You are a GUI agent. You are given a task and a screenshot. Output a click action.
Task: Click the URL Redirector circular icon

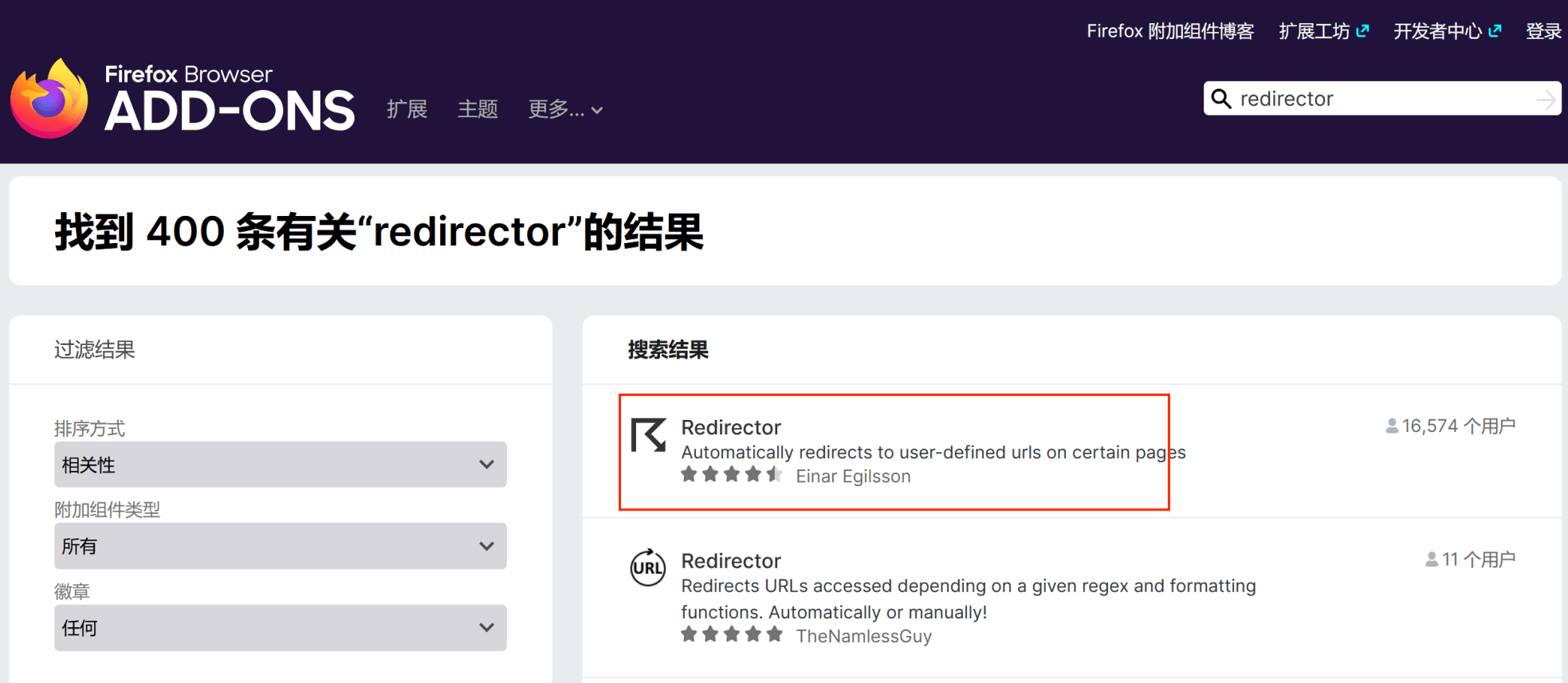648,567
